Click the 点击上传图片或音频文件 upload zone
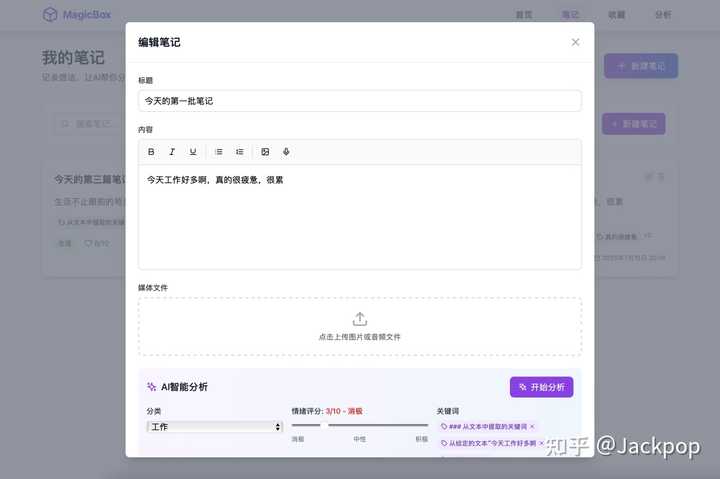720x479 pixels. pyautogui.click(x=360, y=327)
